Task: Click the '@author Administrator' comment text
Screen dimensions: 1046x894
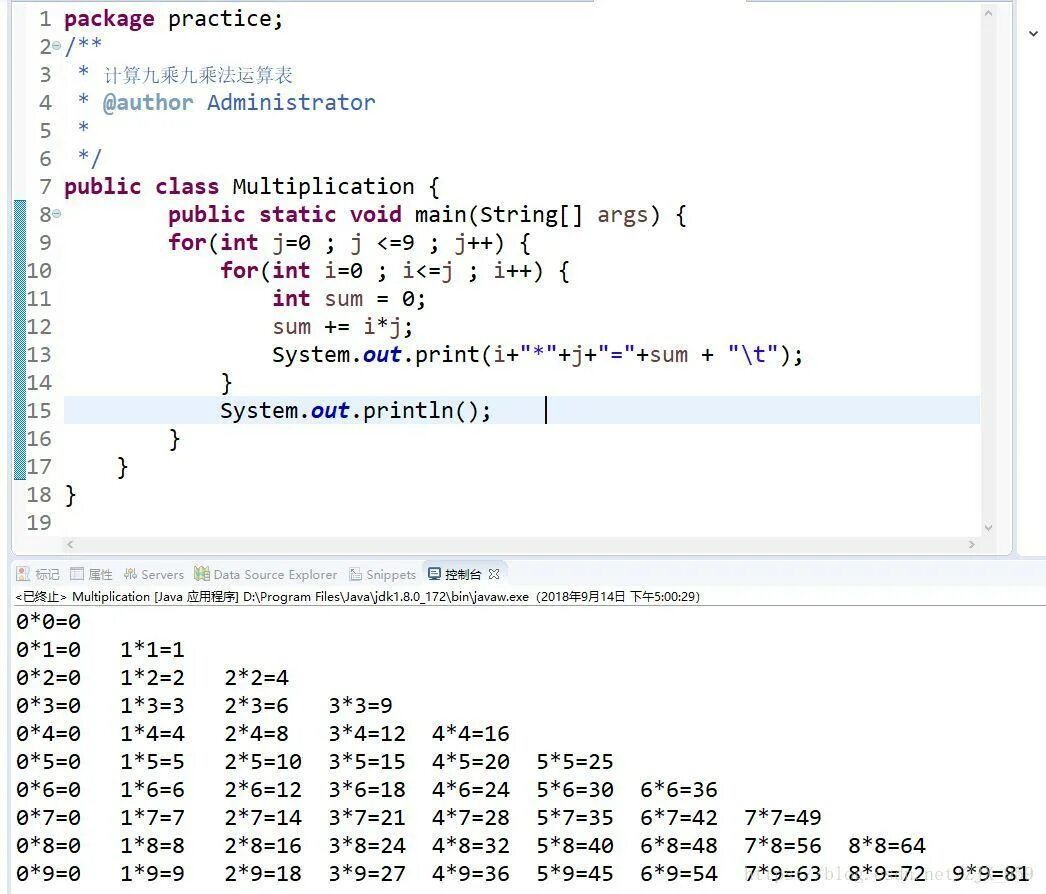Action: coord(239,103)
